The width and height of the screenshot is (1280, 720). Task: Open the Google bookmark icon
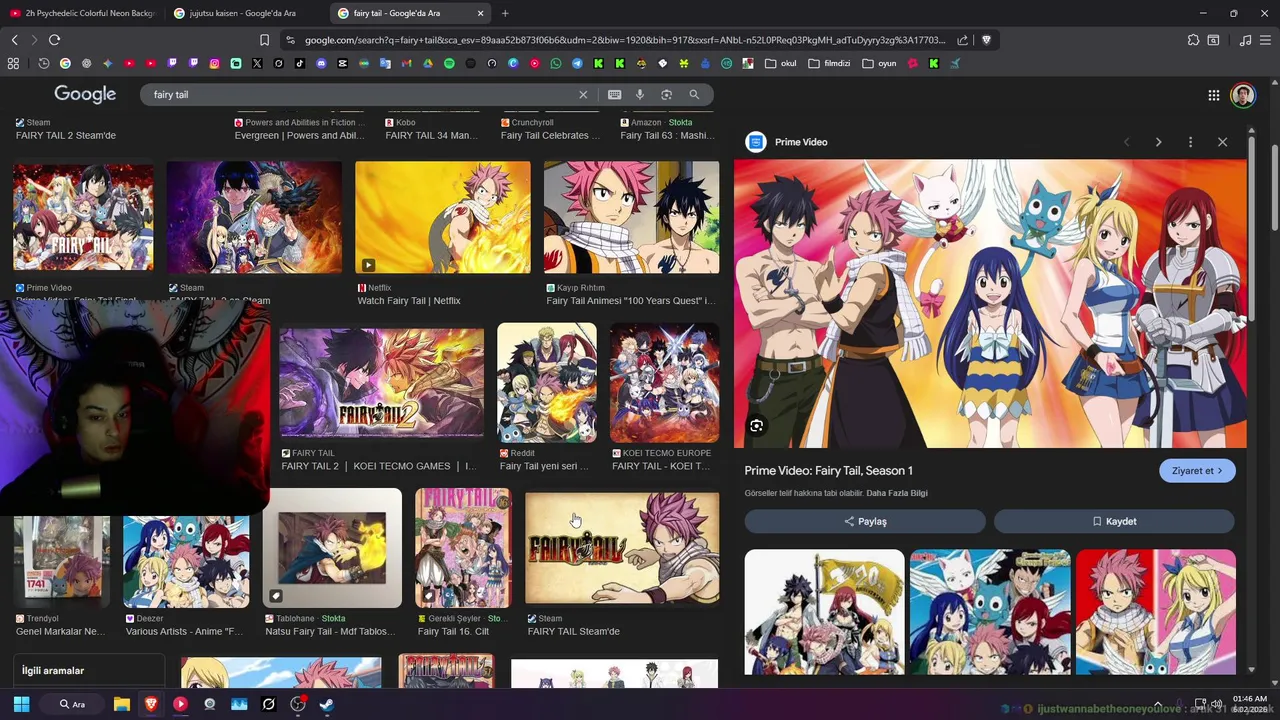click(65, 63)
